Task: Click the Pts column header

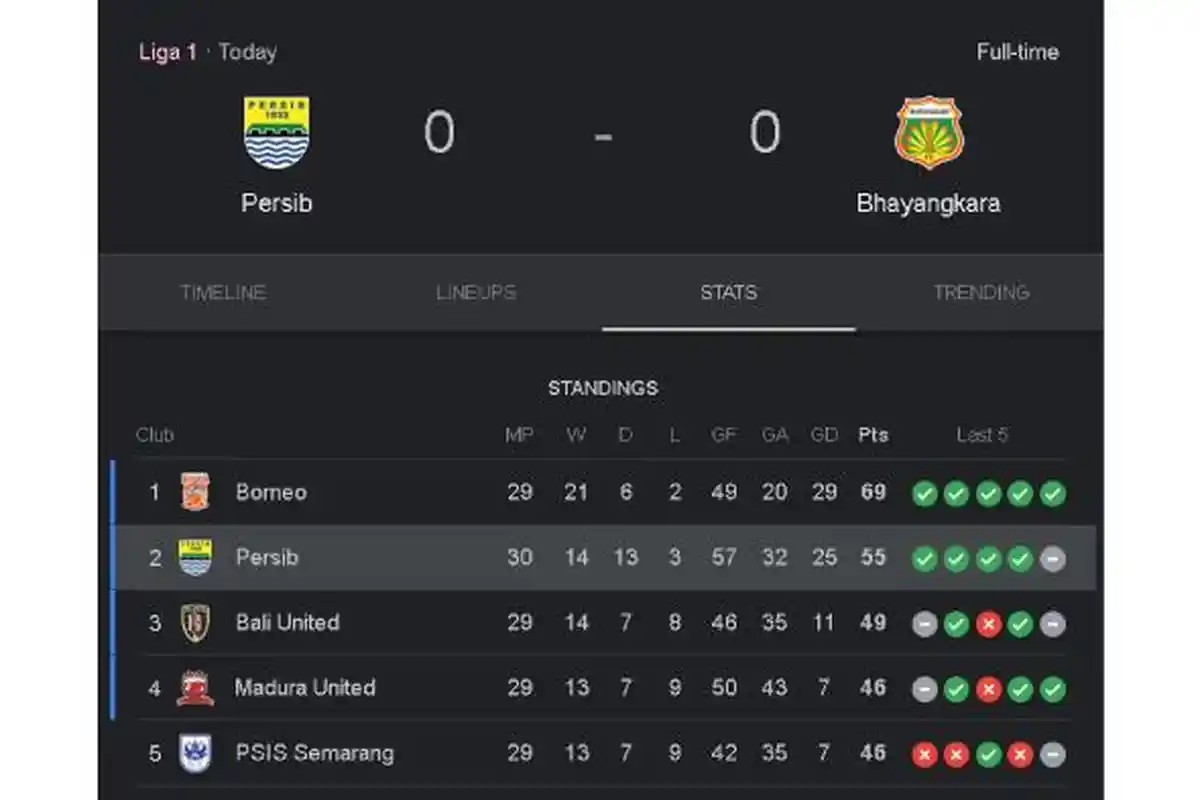Action: click(x=872, y=435)
